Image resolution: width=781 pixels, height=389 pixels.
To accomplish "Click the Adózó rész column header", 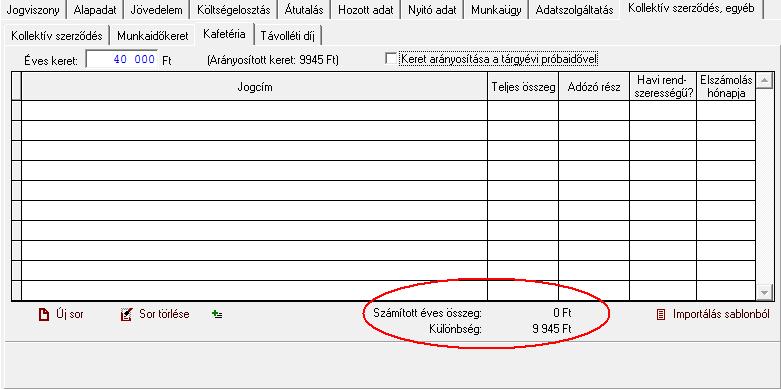I will click(x=594, y=87).
